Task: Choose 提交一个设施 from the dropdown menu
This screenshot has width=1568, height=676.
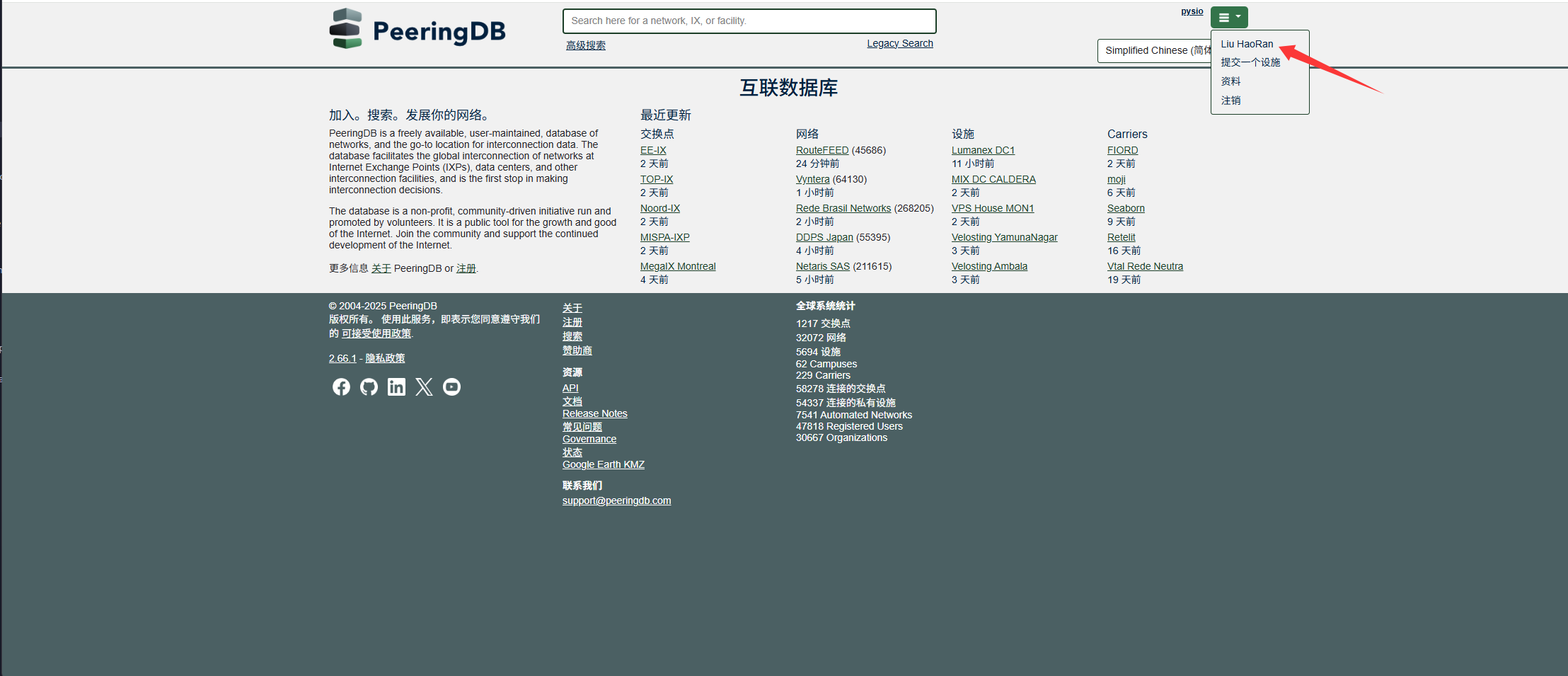Action: (x=1250, y=62)
